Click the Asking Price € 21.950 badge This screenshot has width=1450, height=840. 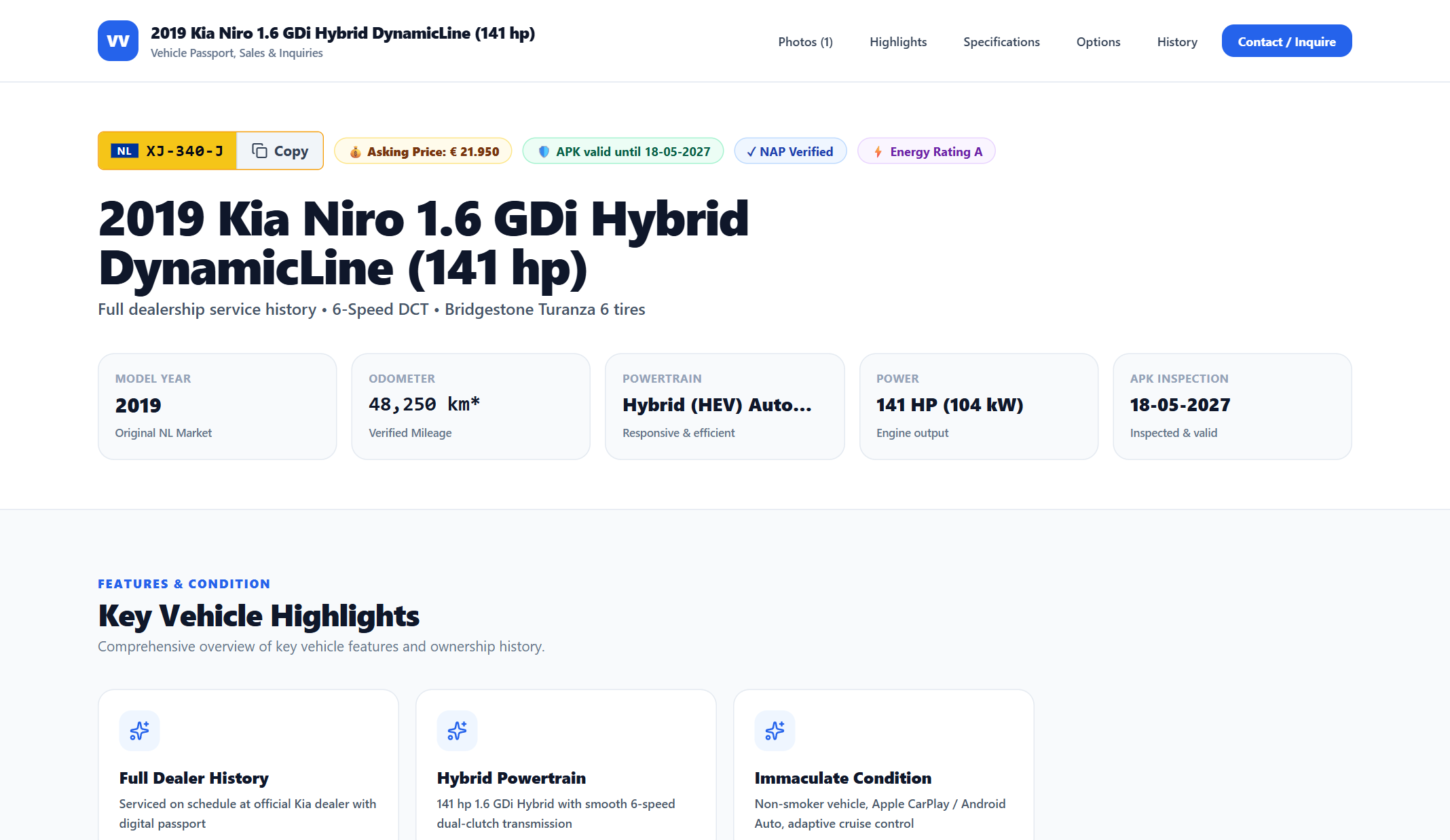(423, 151)
